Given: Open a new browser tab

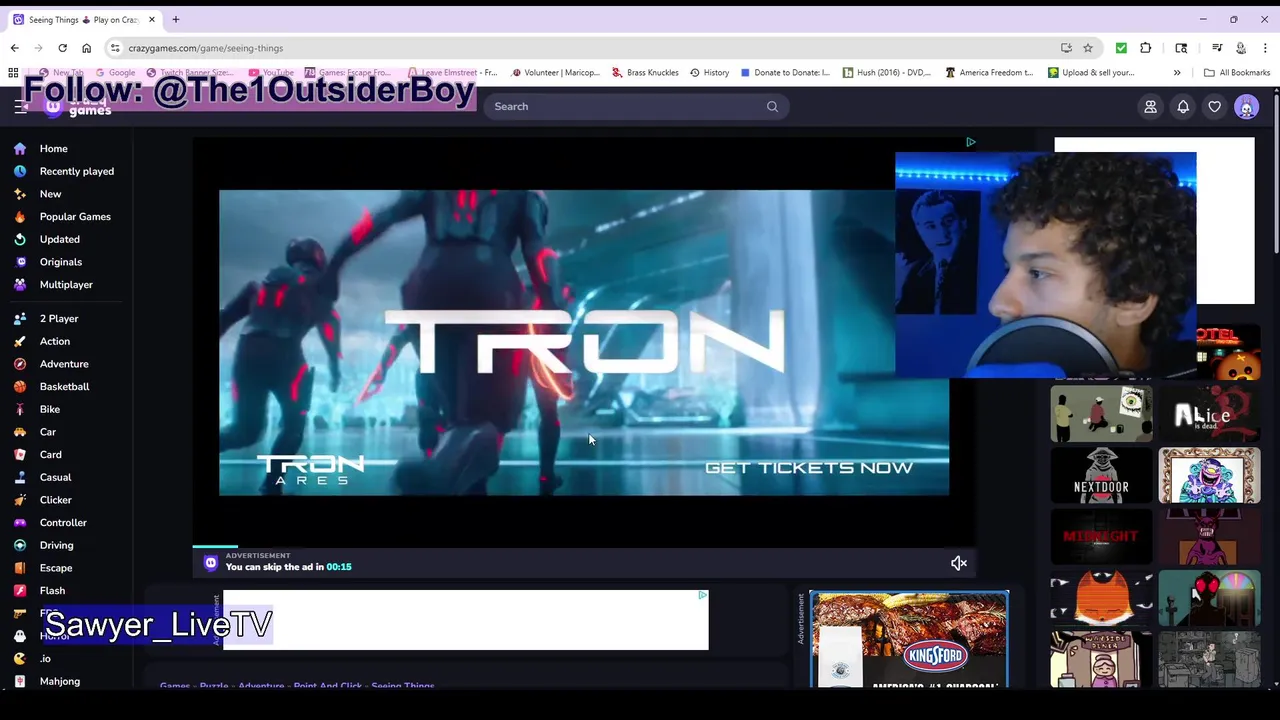Looking at the screenshot, I should click(176, 19).
